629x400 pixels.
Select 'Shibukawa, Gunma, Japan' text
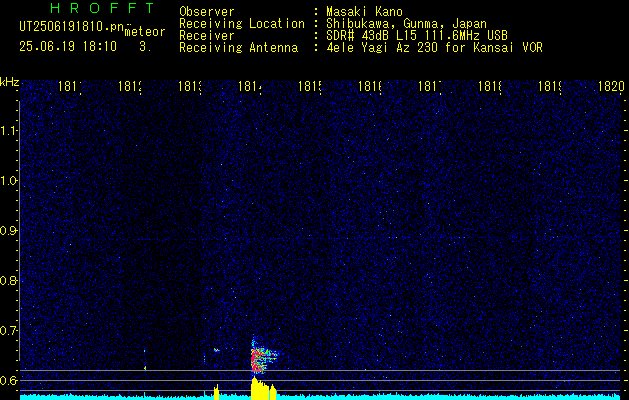[x=406, y=24]
